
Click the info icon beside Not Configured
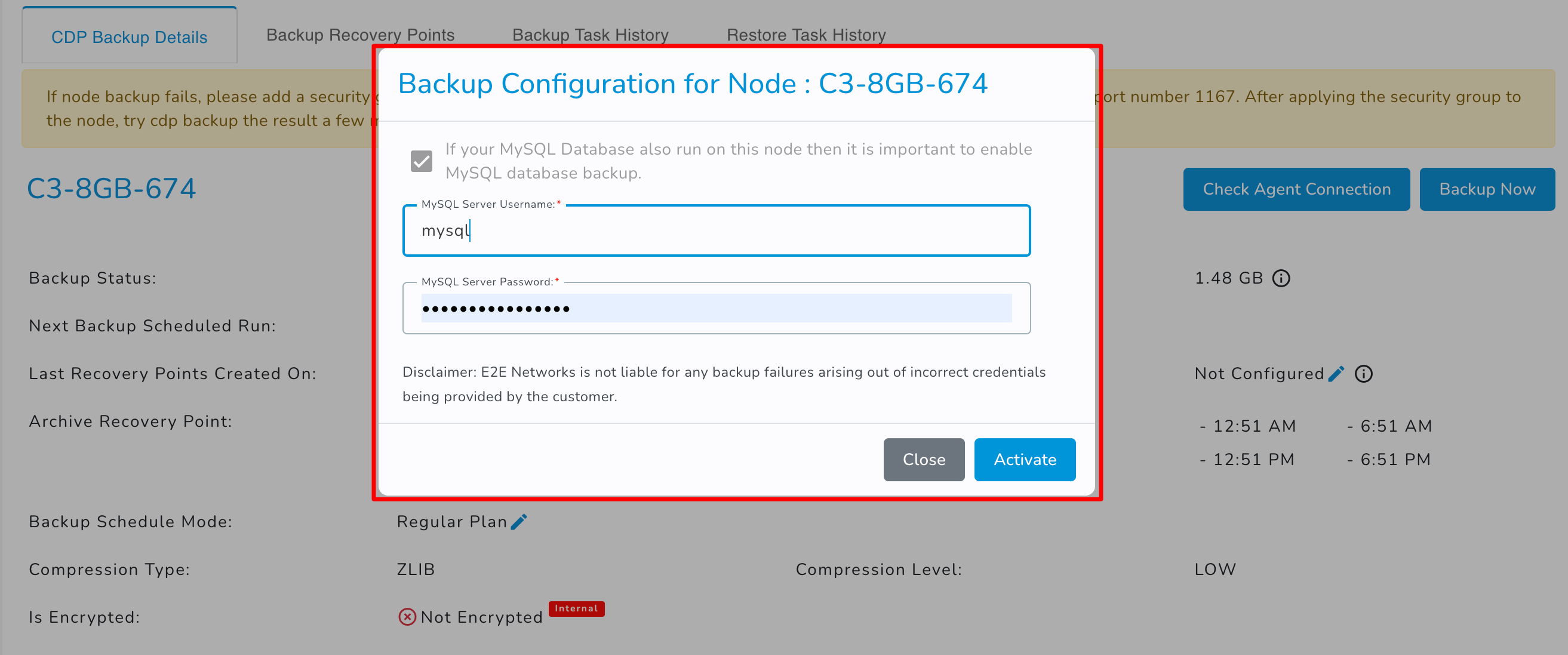1363,374
